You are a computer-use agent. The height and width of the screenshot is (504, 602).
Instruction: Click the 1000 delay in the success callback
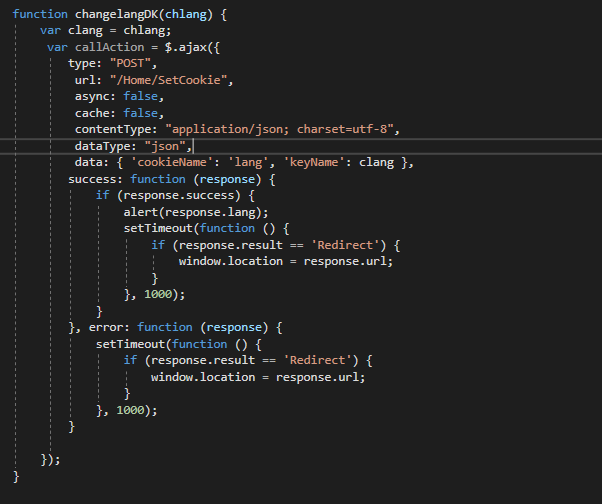tap(158, 294)
